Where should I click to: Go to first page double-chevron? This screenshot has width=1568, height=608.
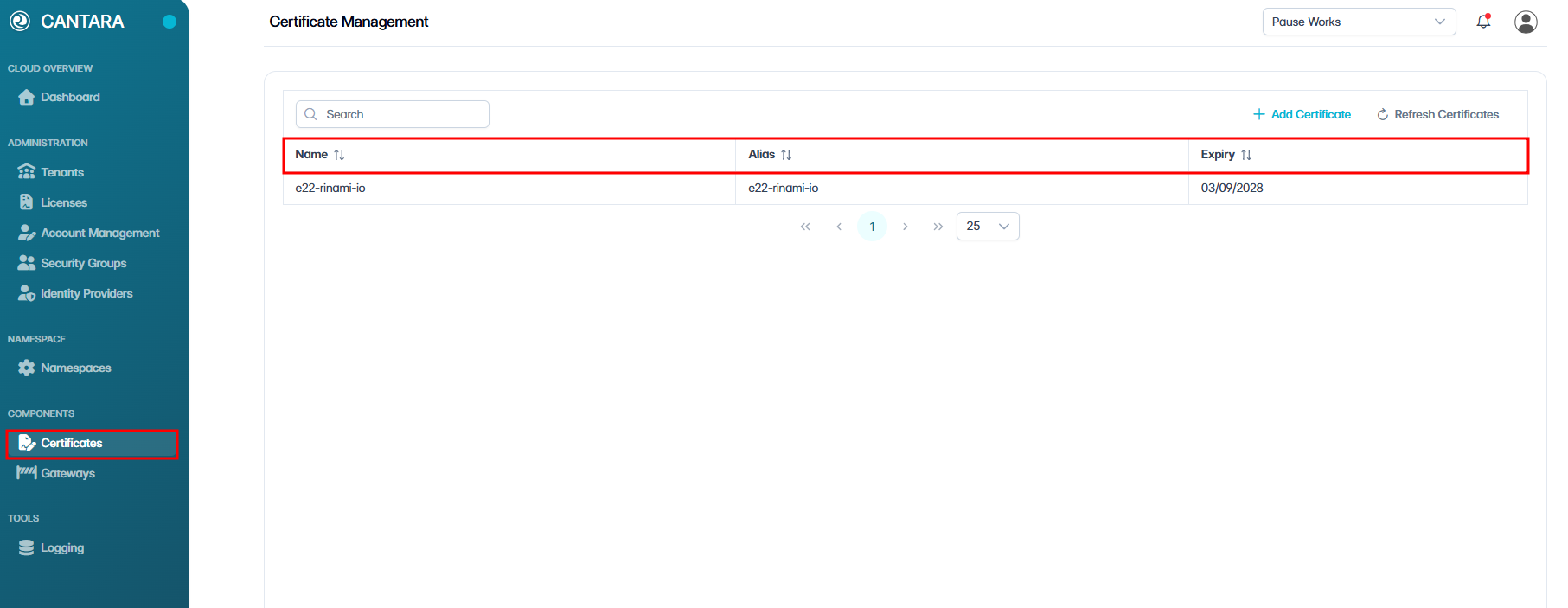coord(805,227)
